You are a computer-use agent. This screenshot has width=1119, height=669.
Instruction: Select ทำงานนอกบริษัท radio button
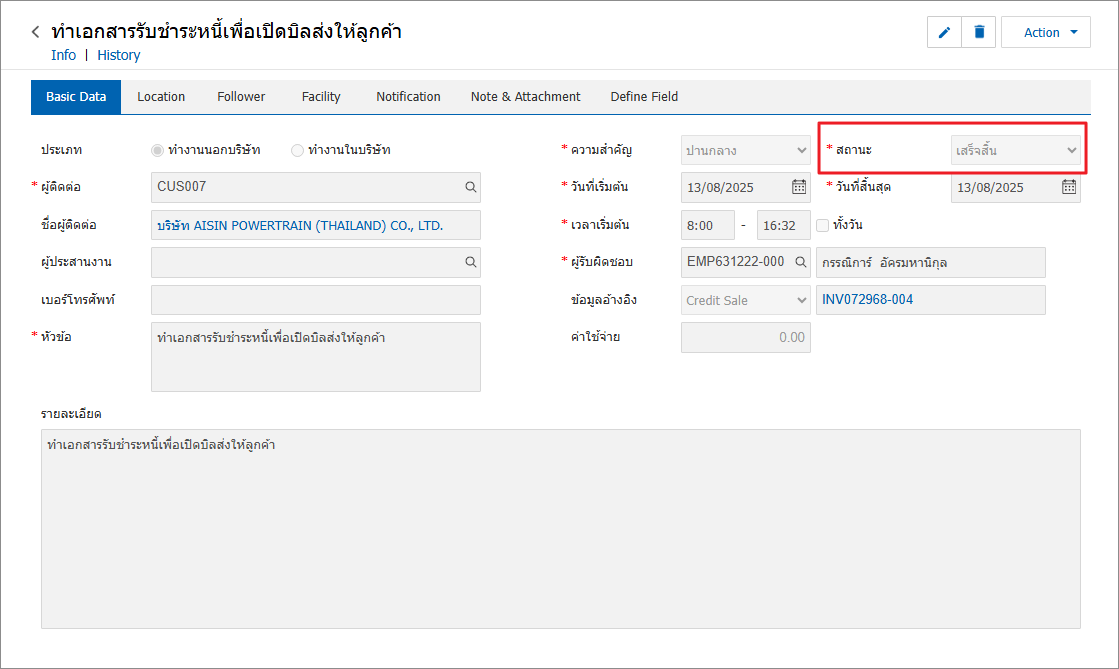click(157, 150)
